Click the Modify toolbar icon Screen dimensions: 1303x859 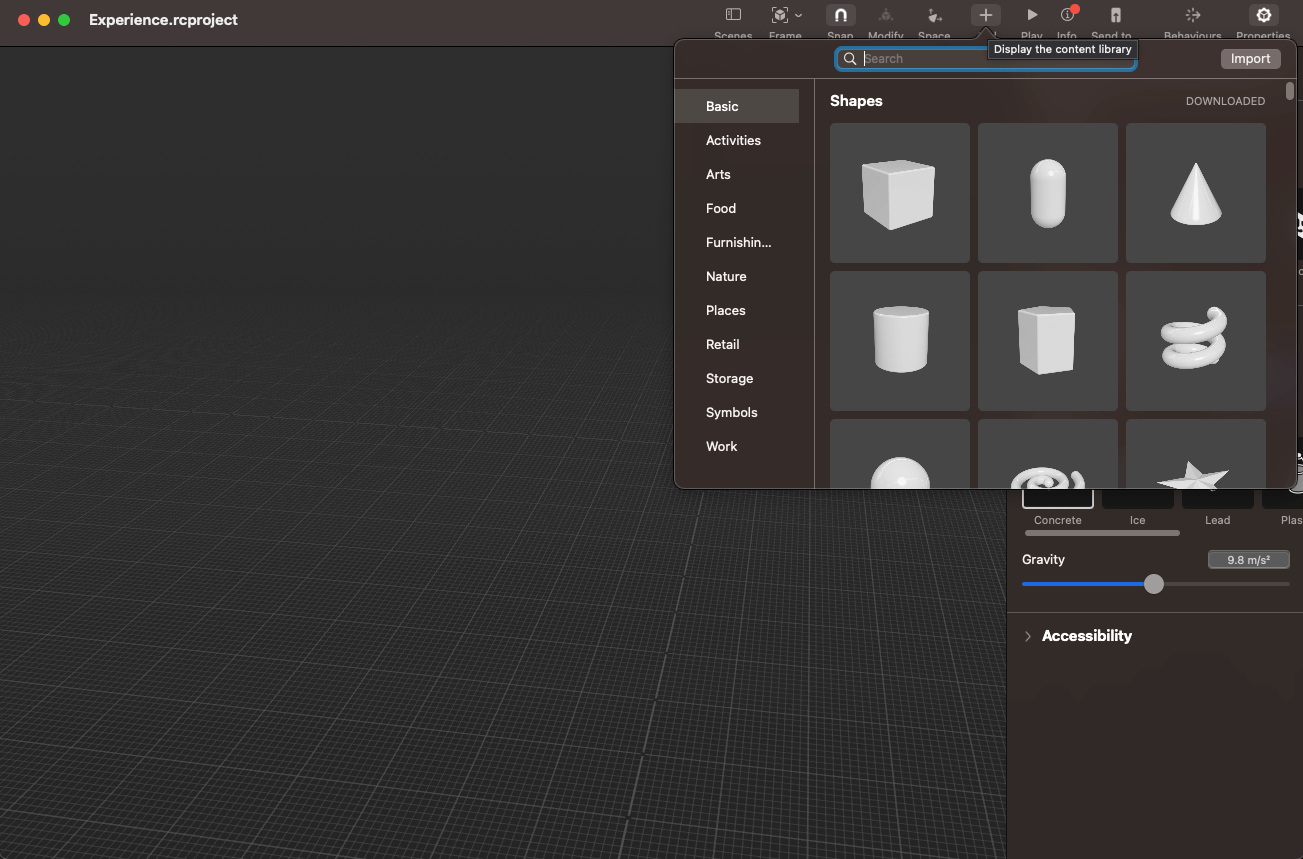pos(885,16)
